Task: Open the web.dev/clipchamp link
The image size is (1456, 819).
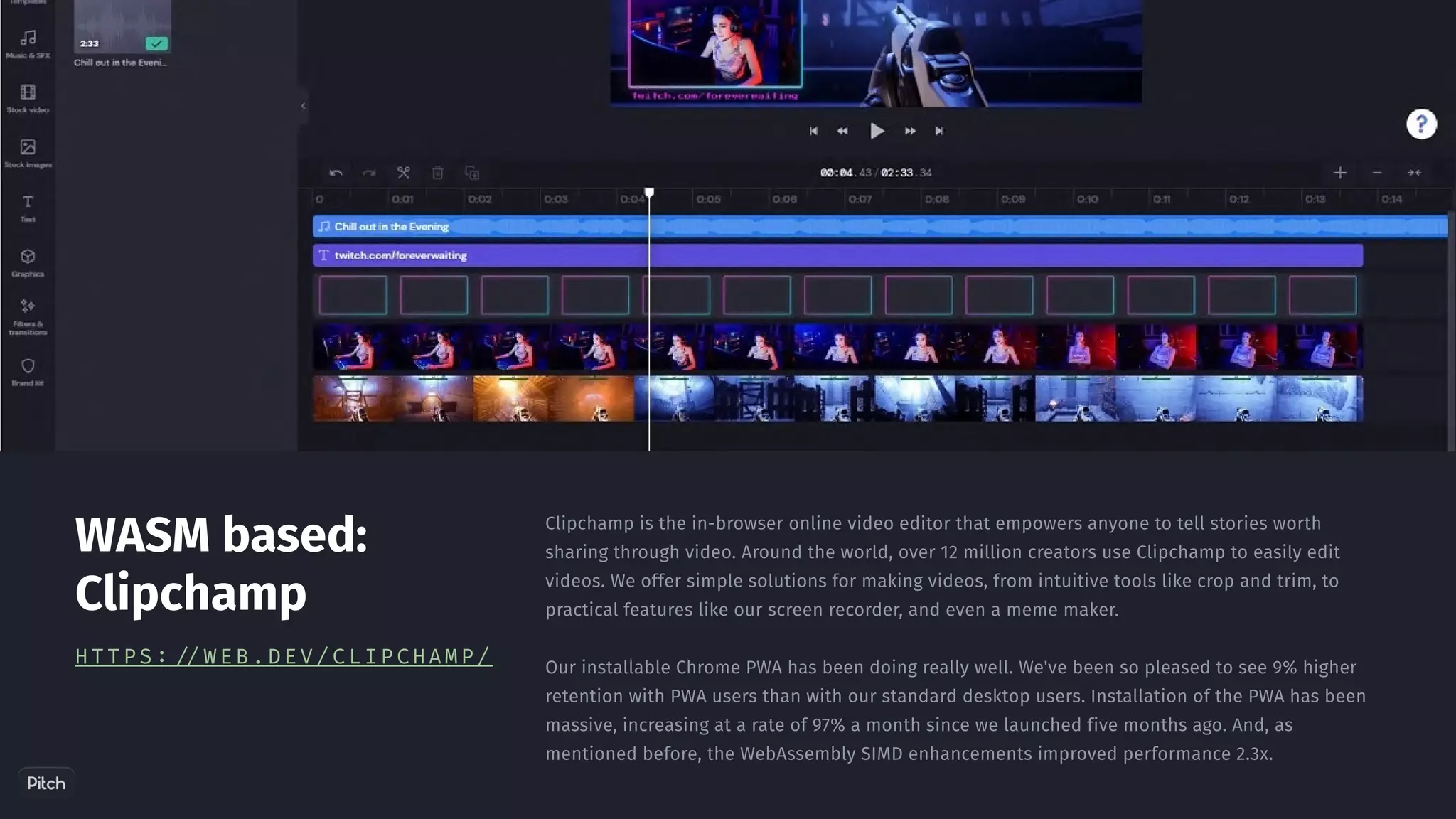Action: click(284, 656)
